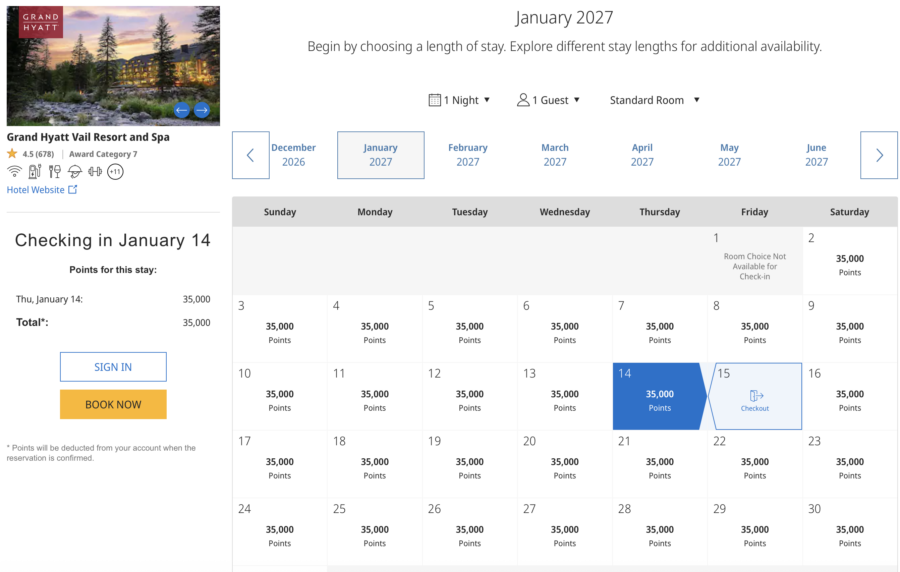Viewport: 900px width, 572px height.
Task: Click the SIGN IN button
Action: (x=113, y=367)
